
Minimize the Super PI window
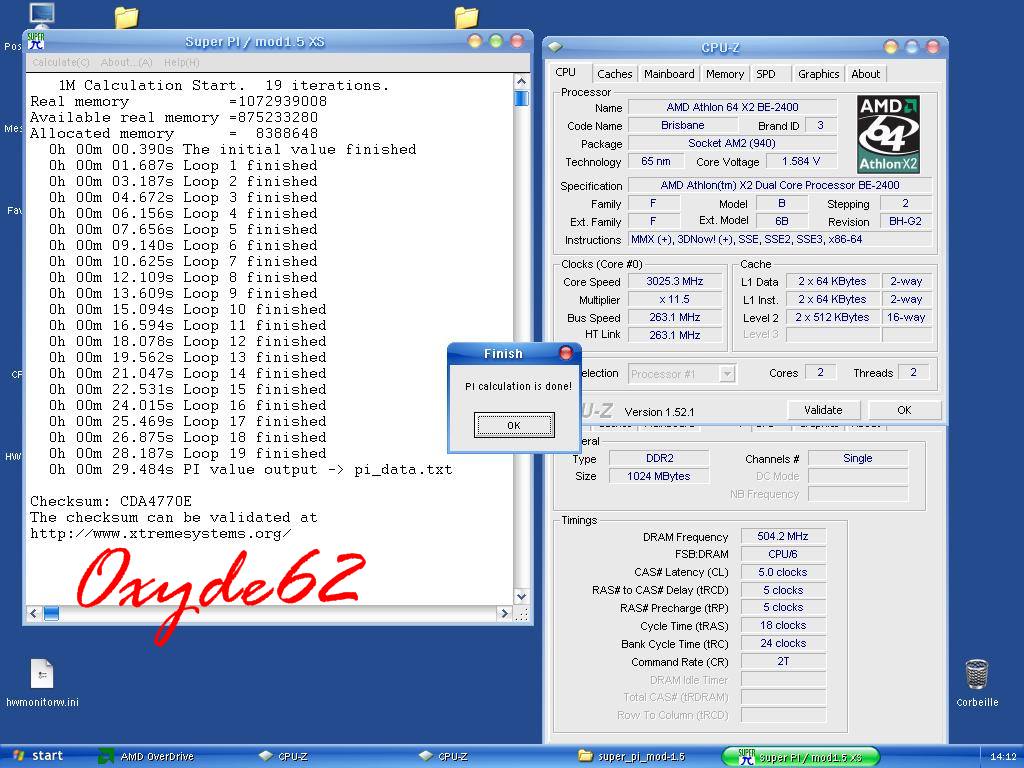pos(475,41)
